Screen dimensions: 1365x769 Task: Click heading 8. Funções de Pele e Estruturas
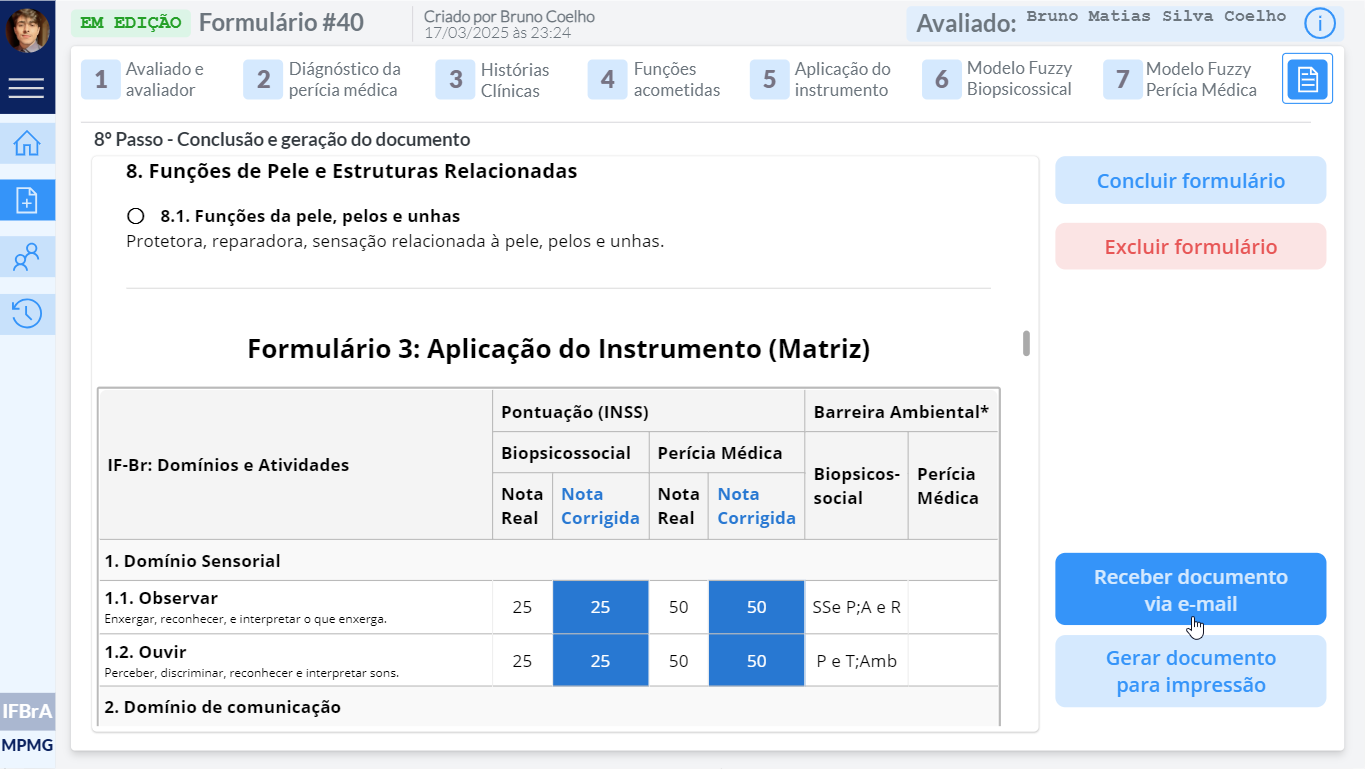click(352, 171)
